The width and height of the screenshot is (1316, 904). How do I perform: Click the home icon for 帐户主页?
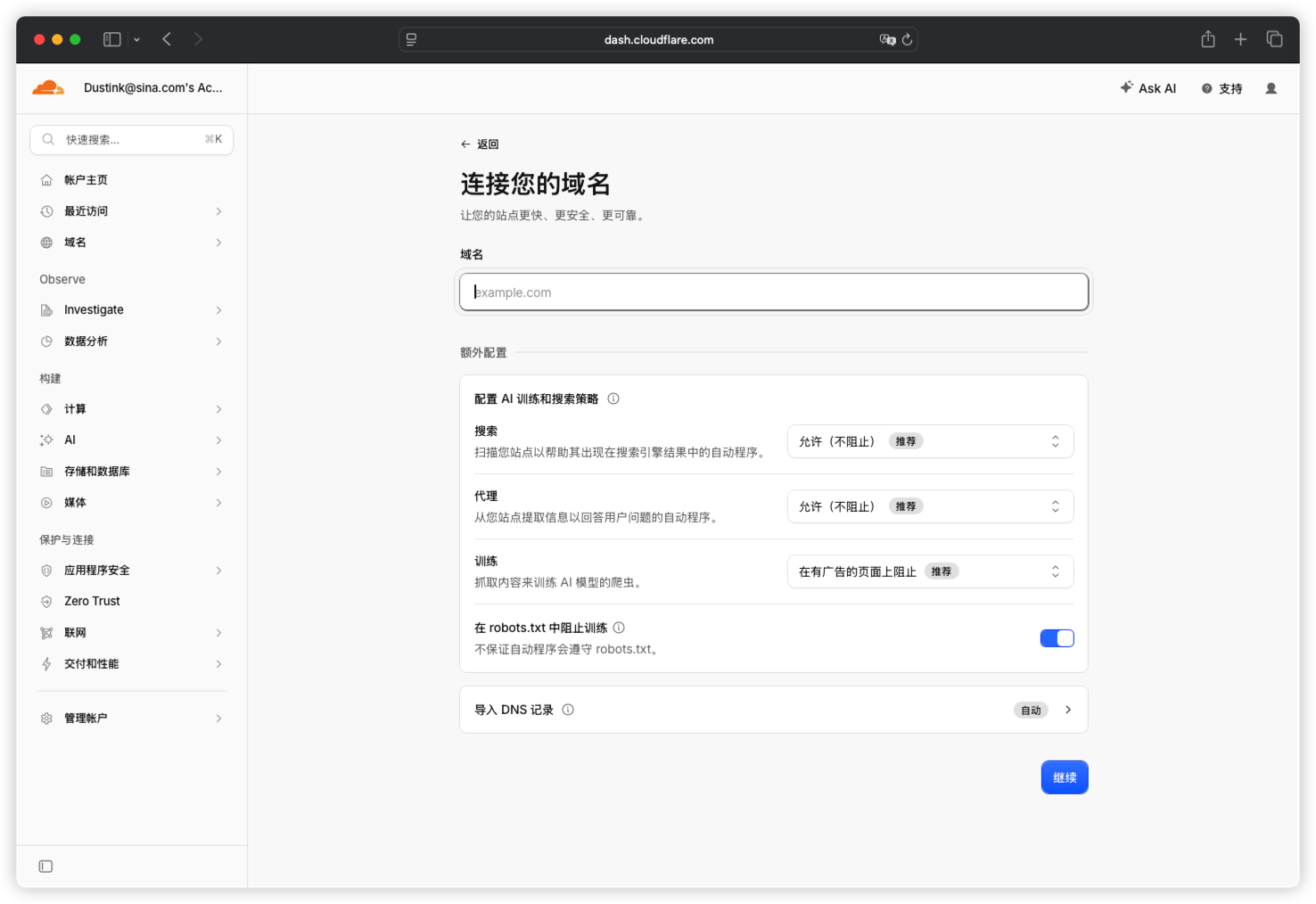(x=46, y=180)
